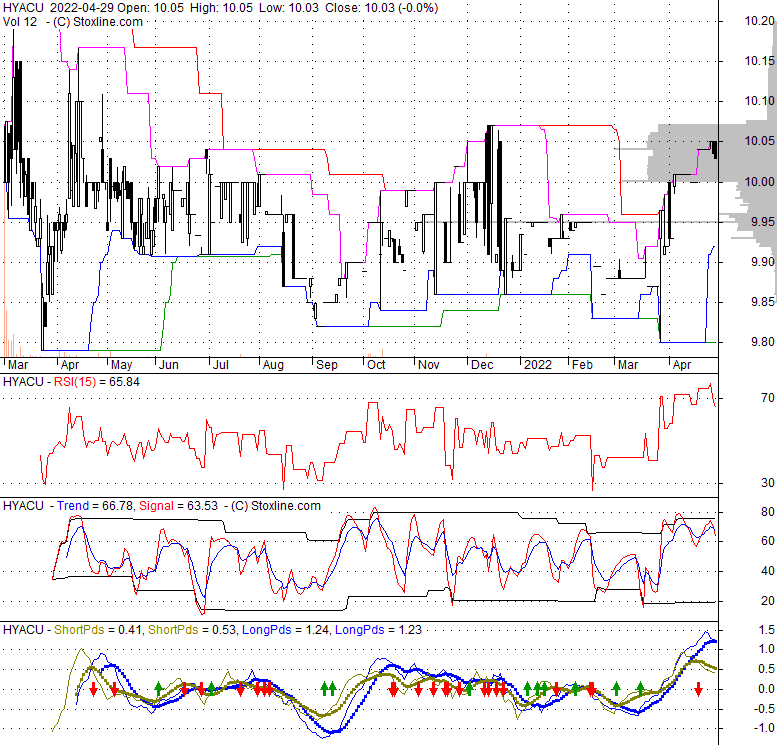Click the LongPds = 1.23 legend entry

(x=378, y=630)
